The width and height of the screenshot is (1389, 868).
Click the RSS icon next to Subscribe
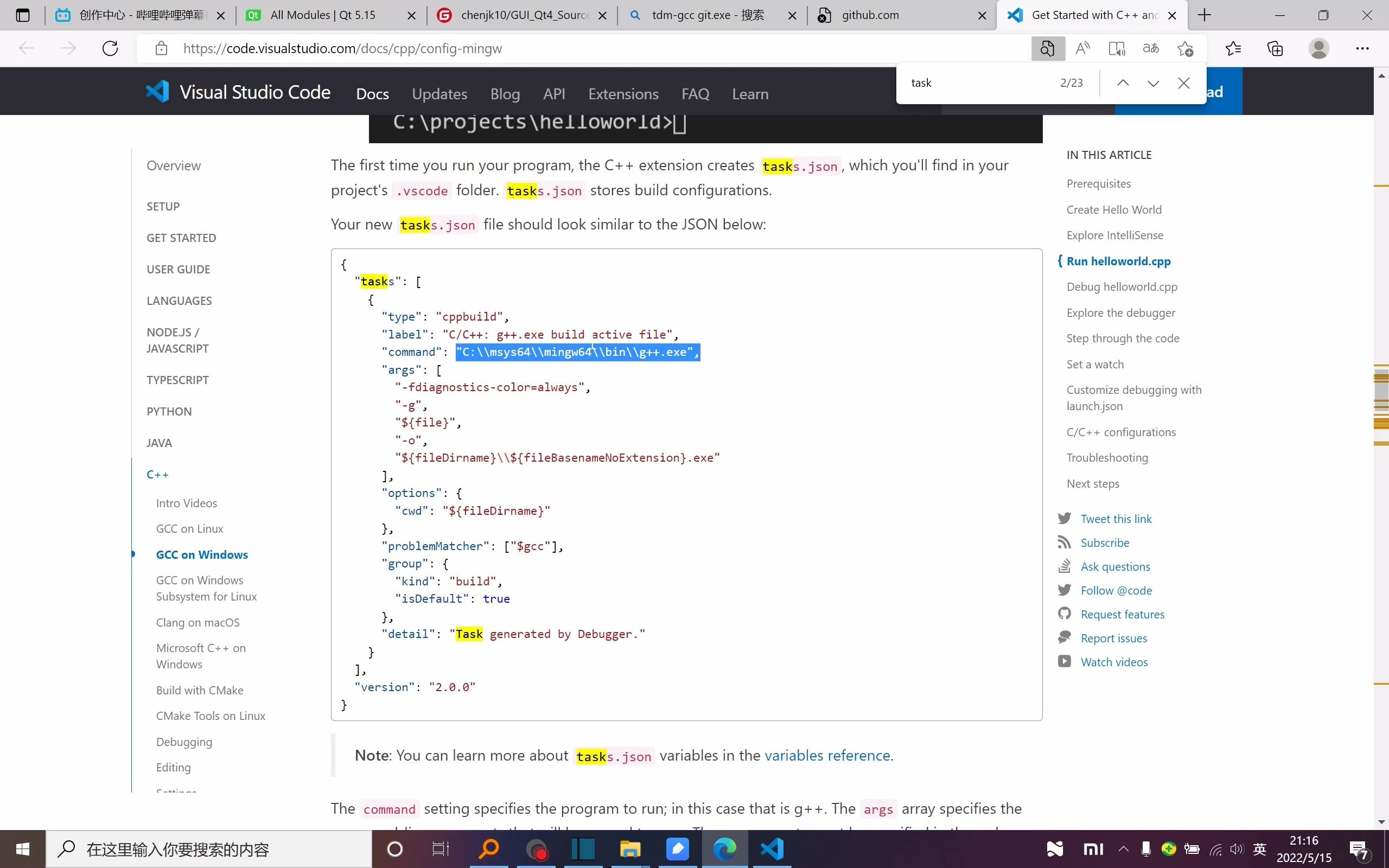1064,542
